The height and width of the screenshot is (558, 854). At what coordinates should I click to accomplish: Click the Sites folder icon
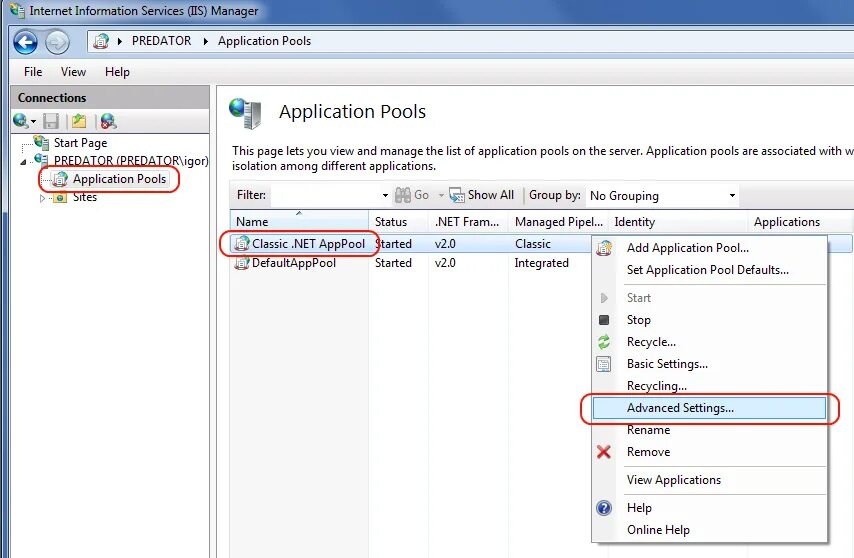60,197
